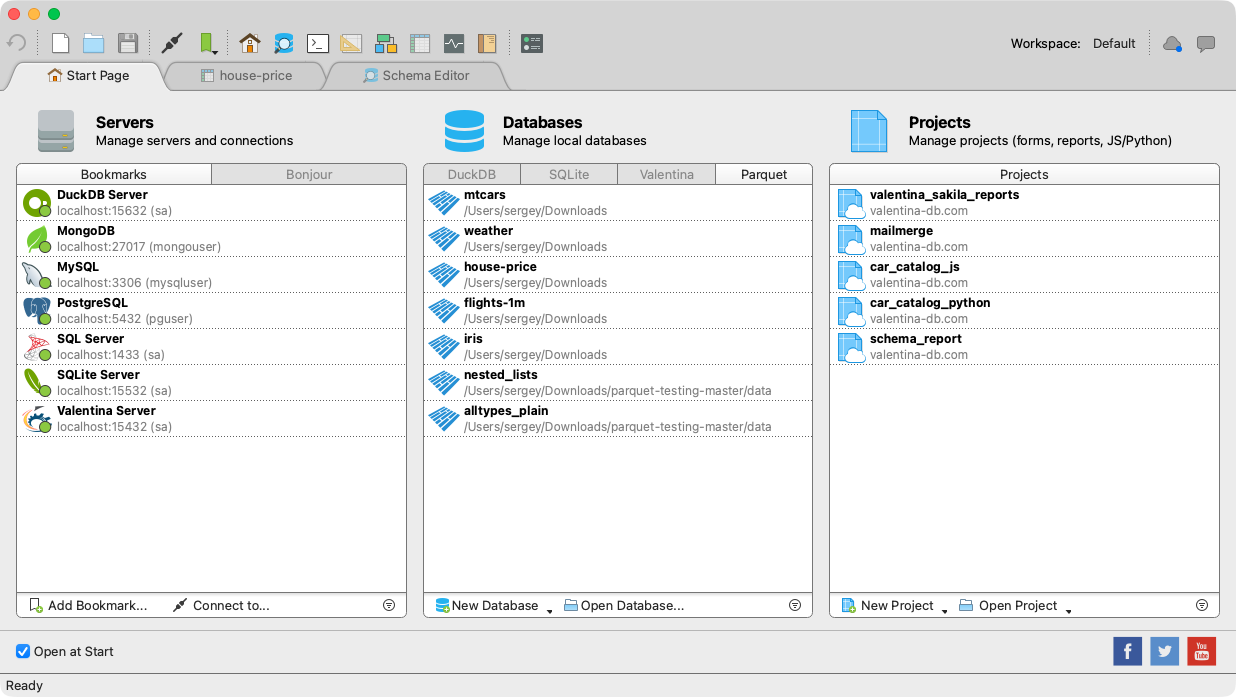Image resolution: width=1236 pixels, height=697 pixels.
Task: Open the diagram editor toolbar icon
Action: (x=386, y=43)
